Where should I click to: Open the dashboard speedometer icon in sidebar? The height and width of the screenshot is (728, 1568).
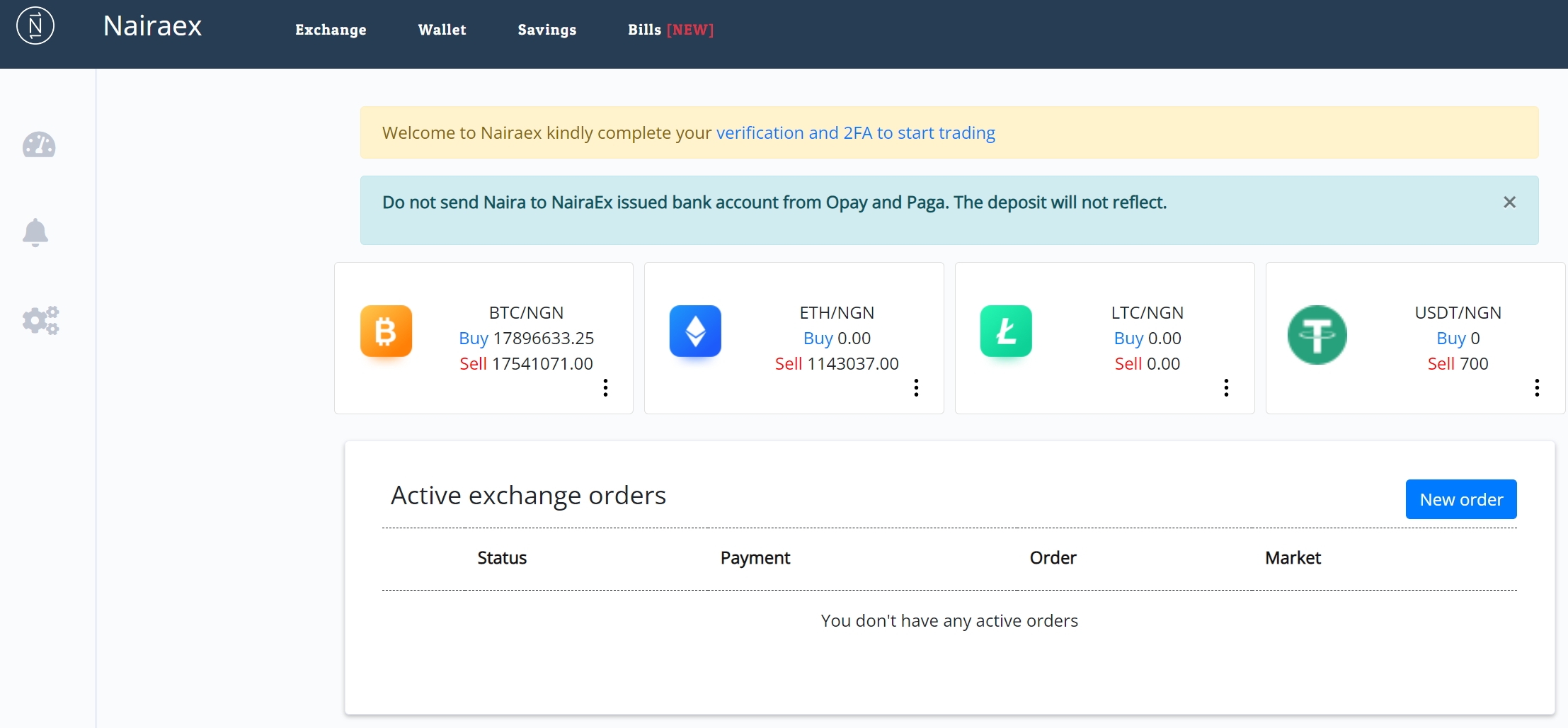click(39, 145)
